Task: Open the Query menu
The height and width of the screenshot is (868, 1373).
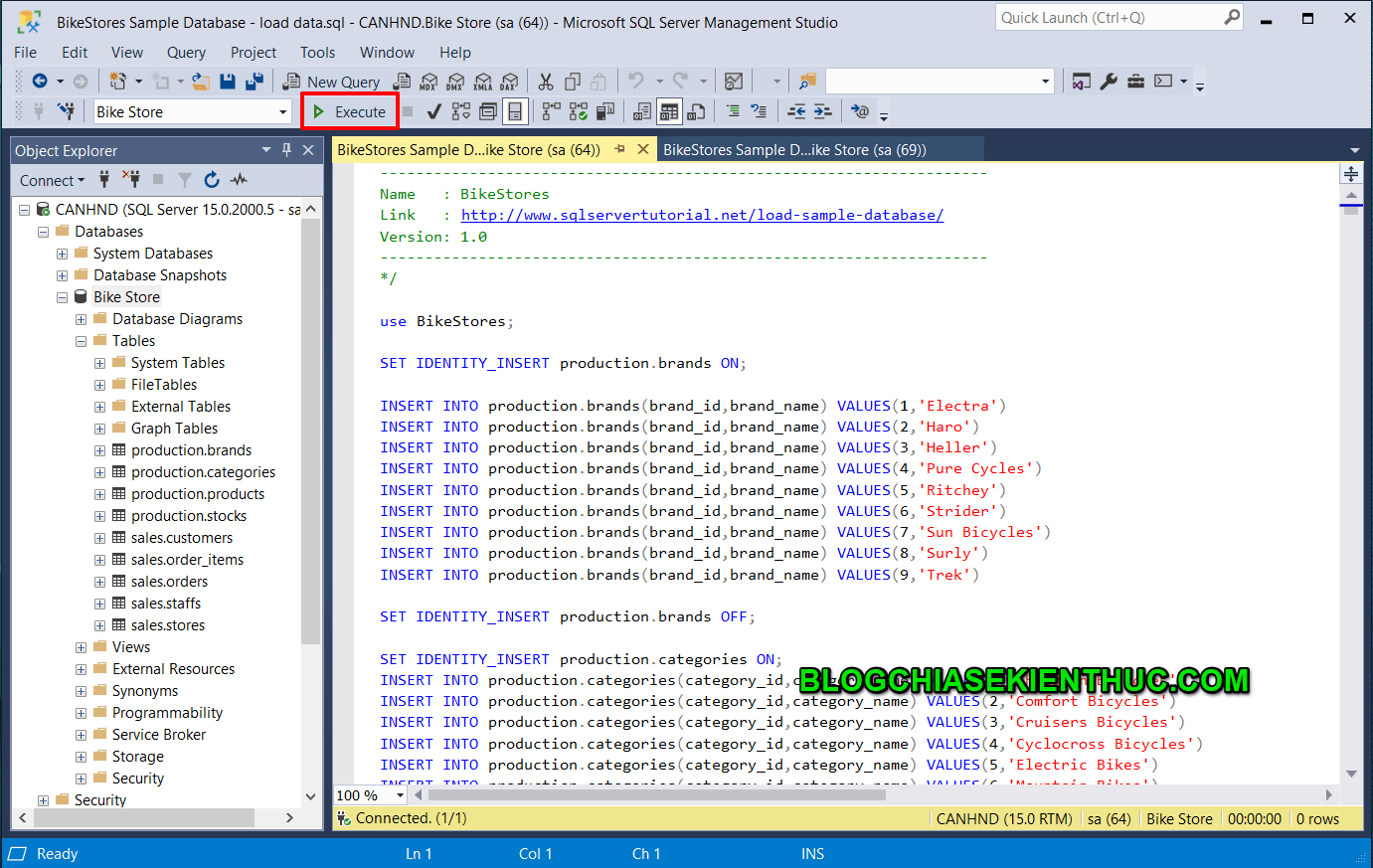Action: tap(186, 52)
